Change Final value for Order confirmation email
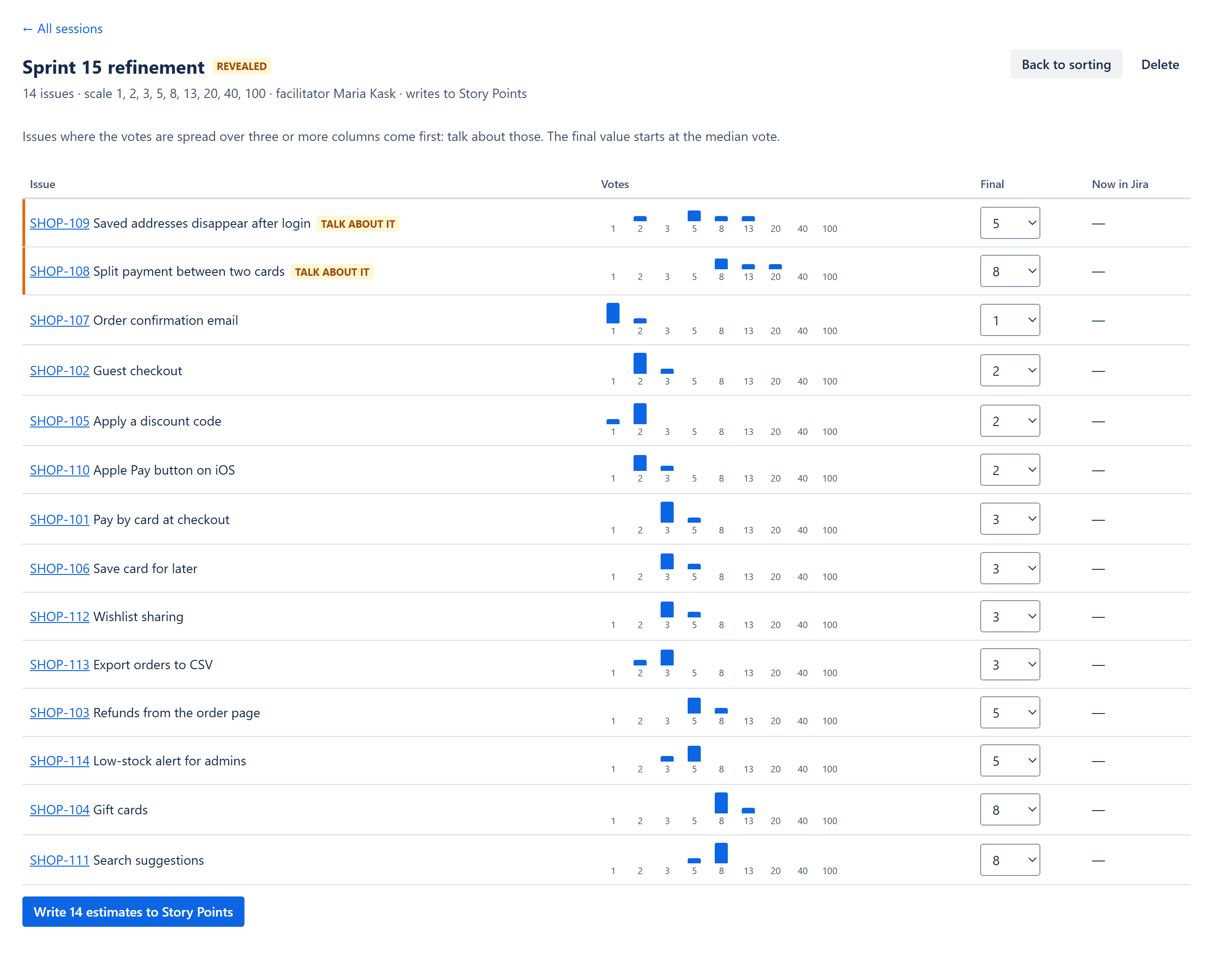 click(1010, 320)
